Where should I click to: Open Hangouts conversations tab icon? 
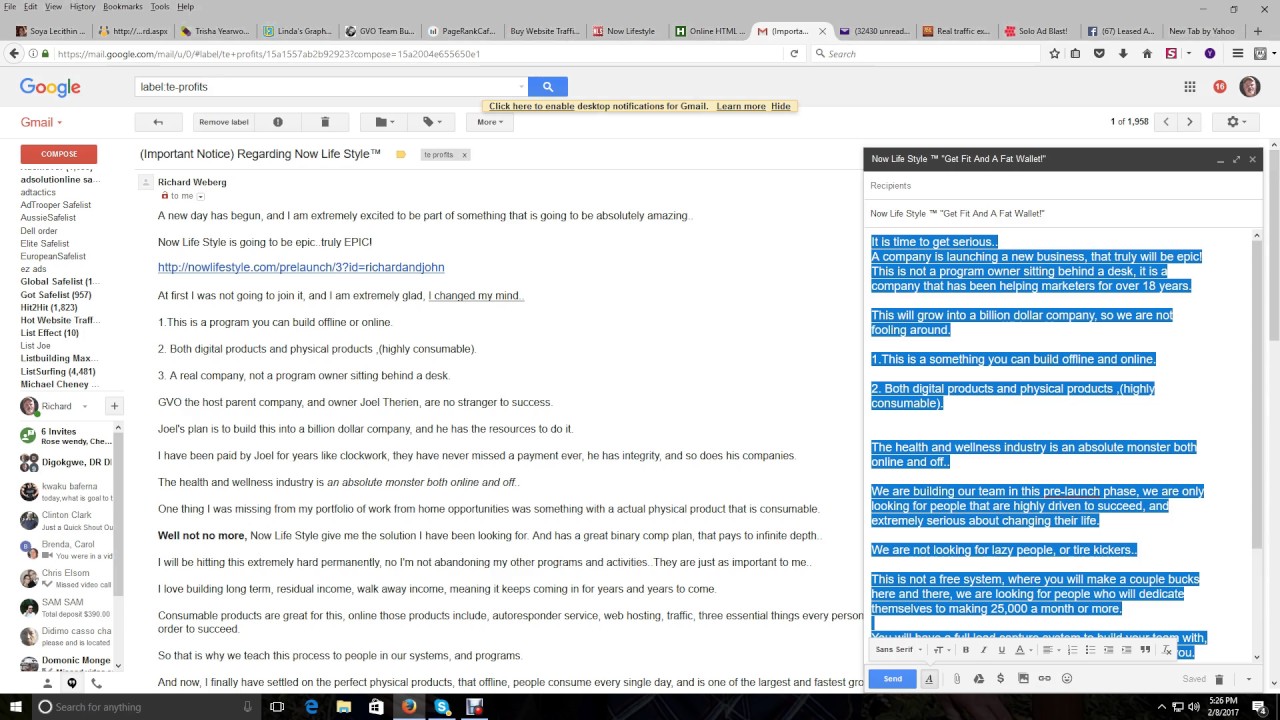point(71,683)
